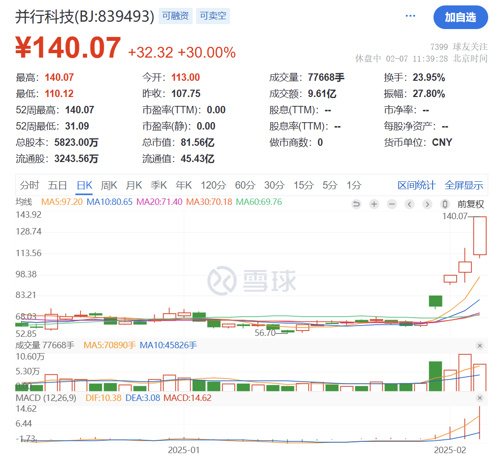Click the DIF:10.38 indicator value
The height and width of the screenshot is (461, 500).
pos(103,398)
